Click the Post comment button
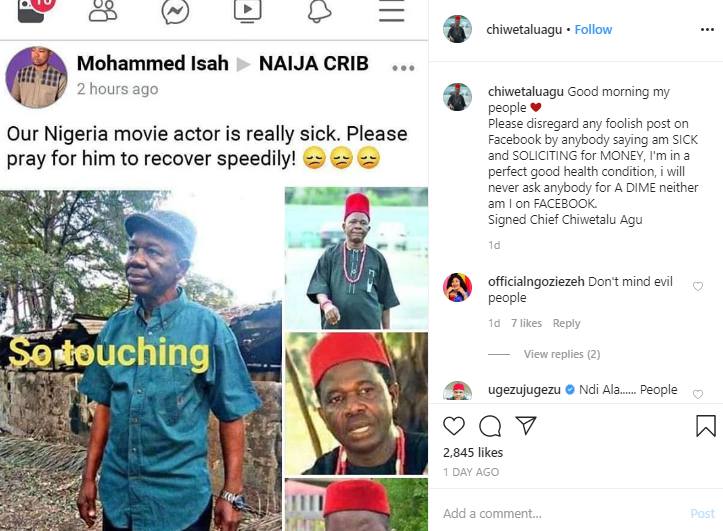 click(703, 513)
